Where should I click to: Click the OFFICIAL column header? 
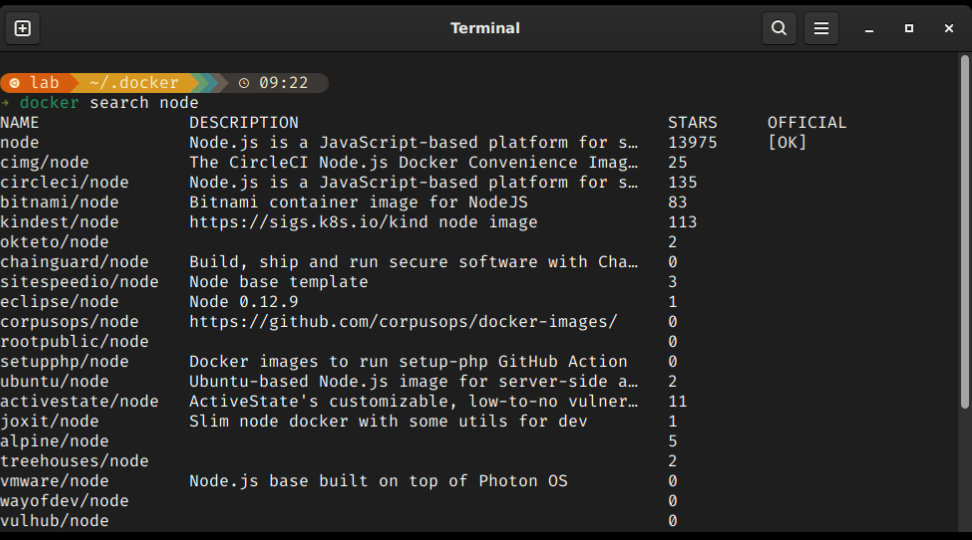tap(806, 123)
